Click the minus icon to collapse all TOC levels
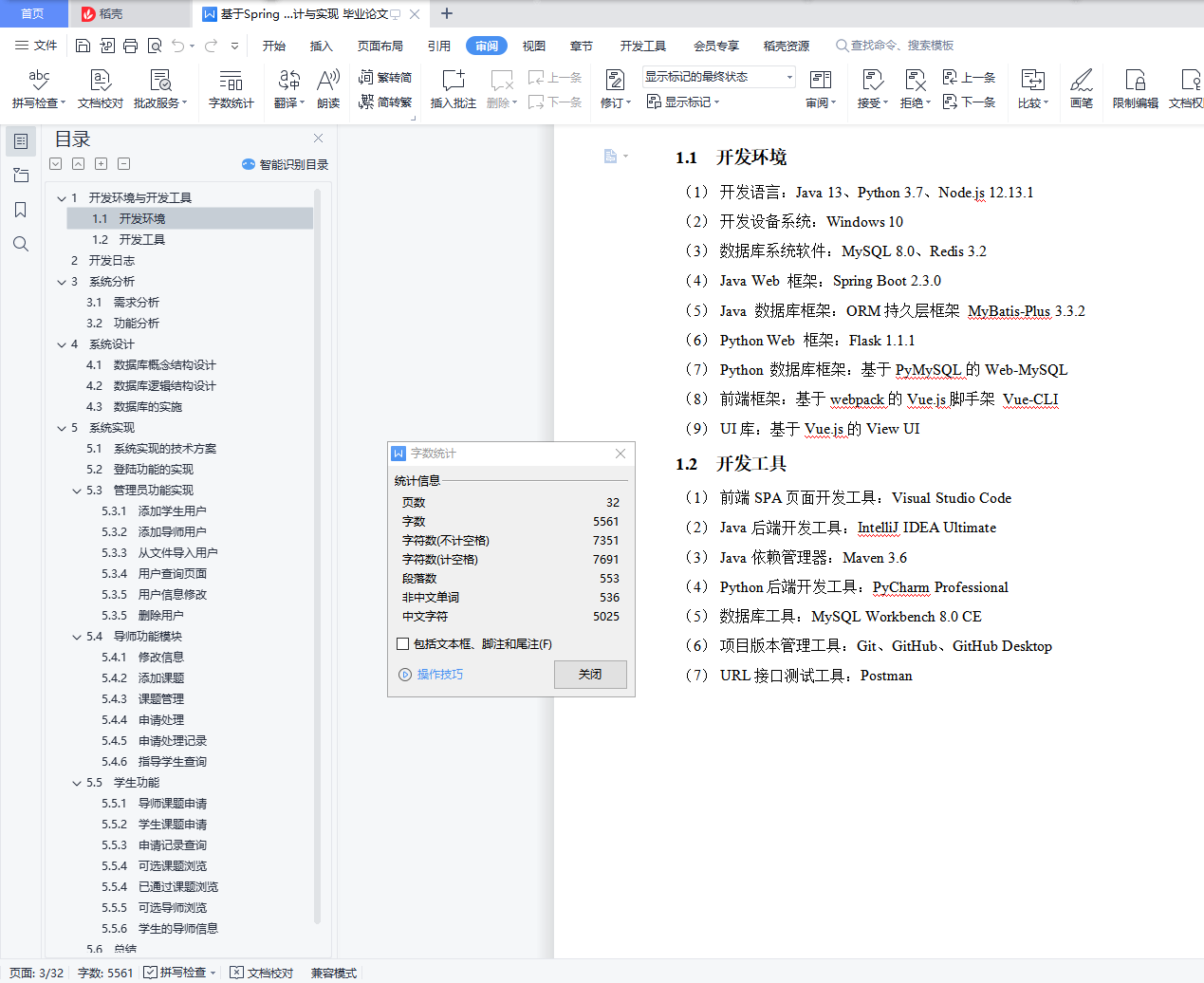The image size is (1204, 983). [123, 163]
